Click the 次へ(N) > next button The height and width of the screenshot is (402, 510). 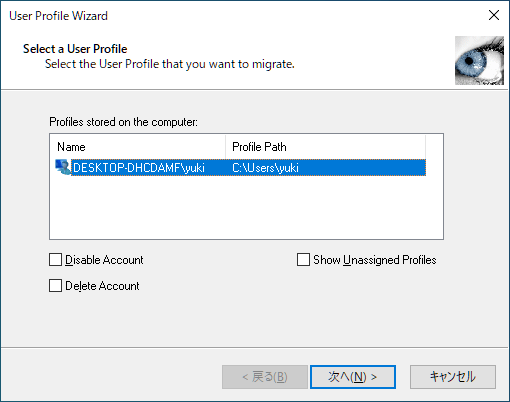click(353, 377)
